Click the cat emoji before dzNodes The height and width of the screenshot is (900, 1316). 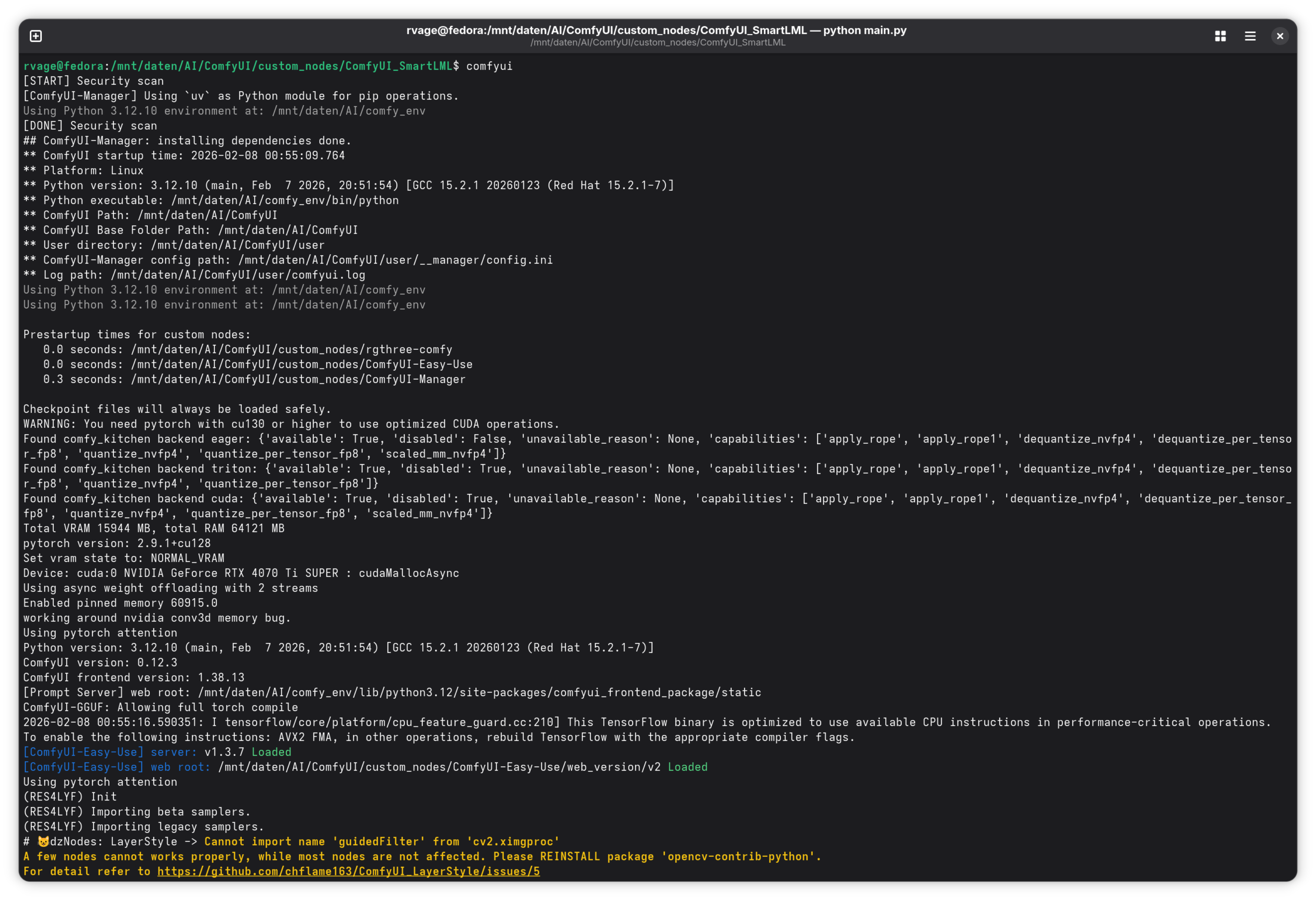pyautogui.click(x=43, y=841)
